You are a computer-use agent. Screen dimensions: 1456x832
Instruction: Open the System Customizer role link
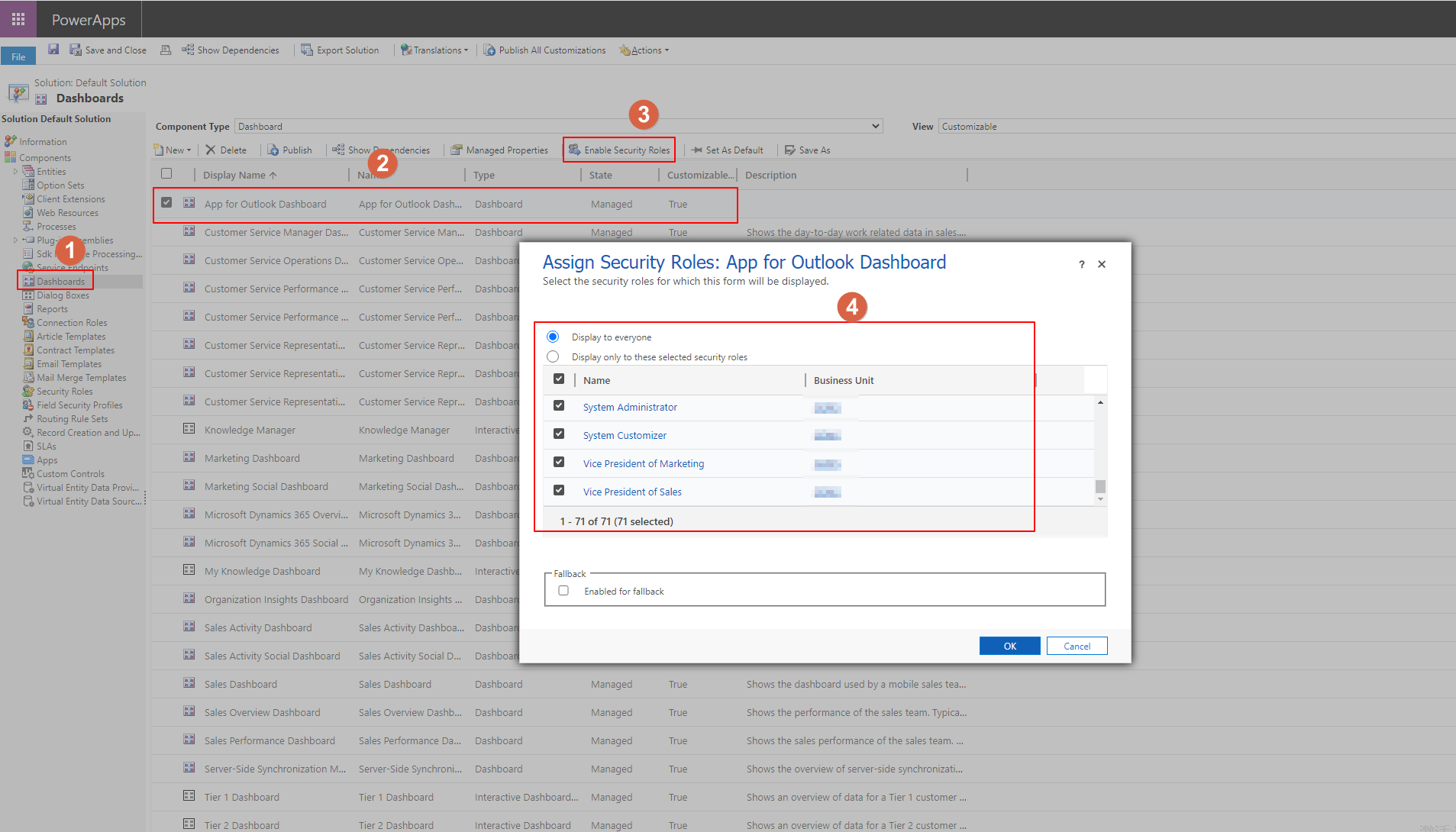(x=625, y=435)
